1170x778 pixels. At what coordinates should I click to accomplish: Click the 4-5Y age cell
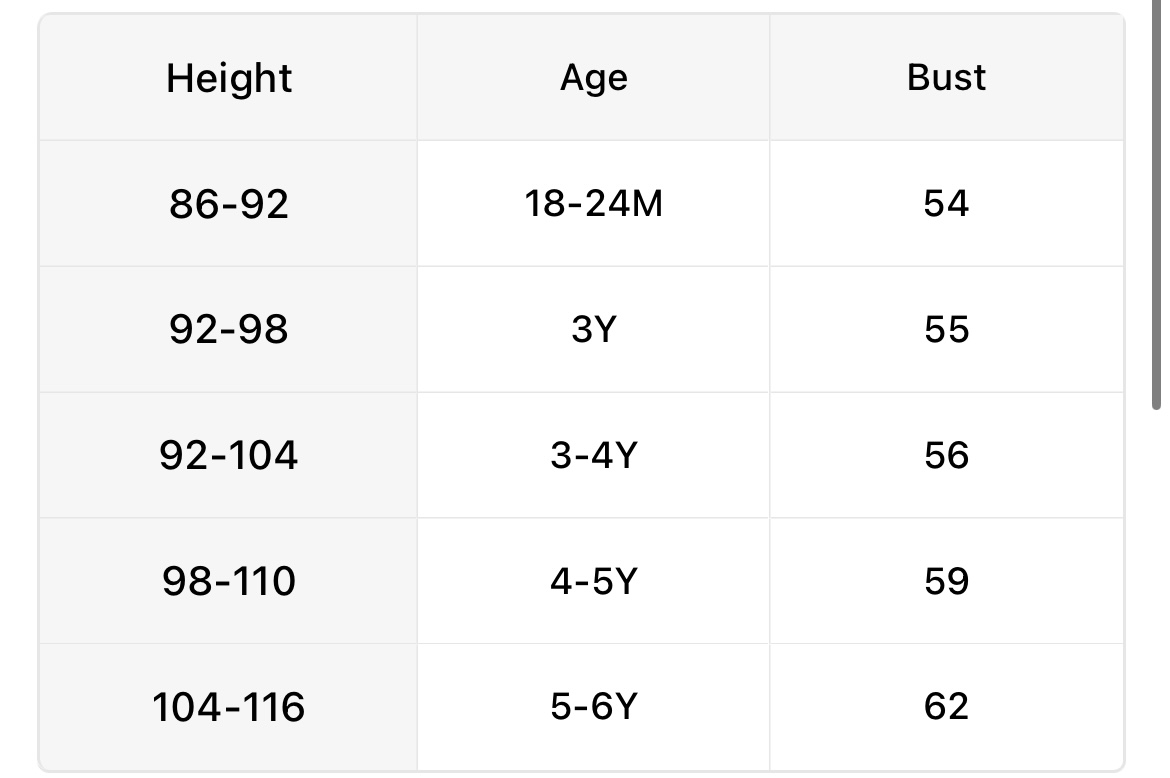[x=594, y=581]
